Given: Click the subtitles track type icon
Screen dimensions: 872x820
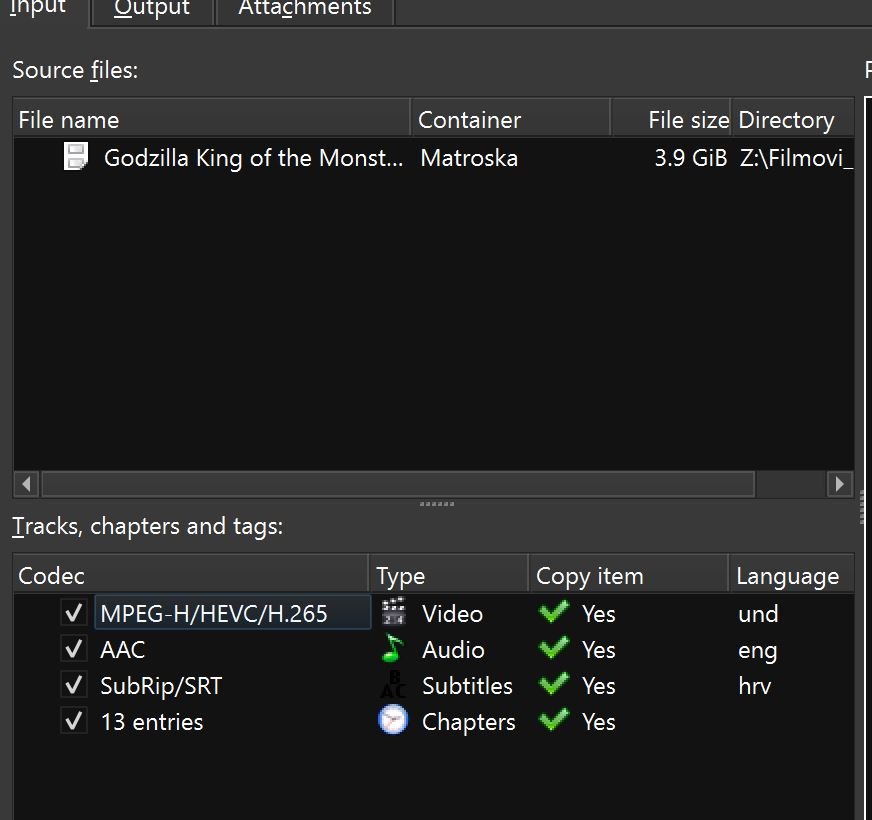Looking at the screenshot, I should tap(393, 685).
